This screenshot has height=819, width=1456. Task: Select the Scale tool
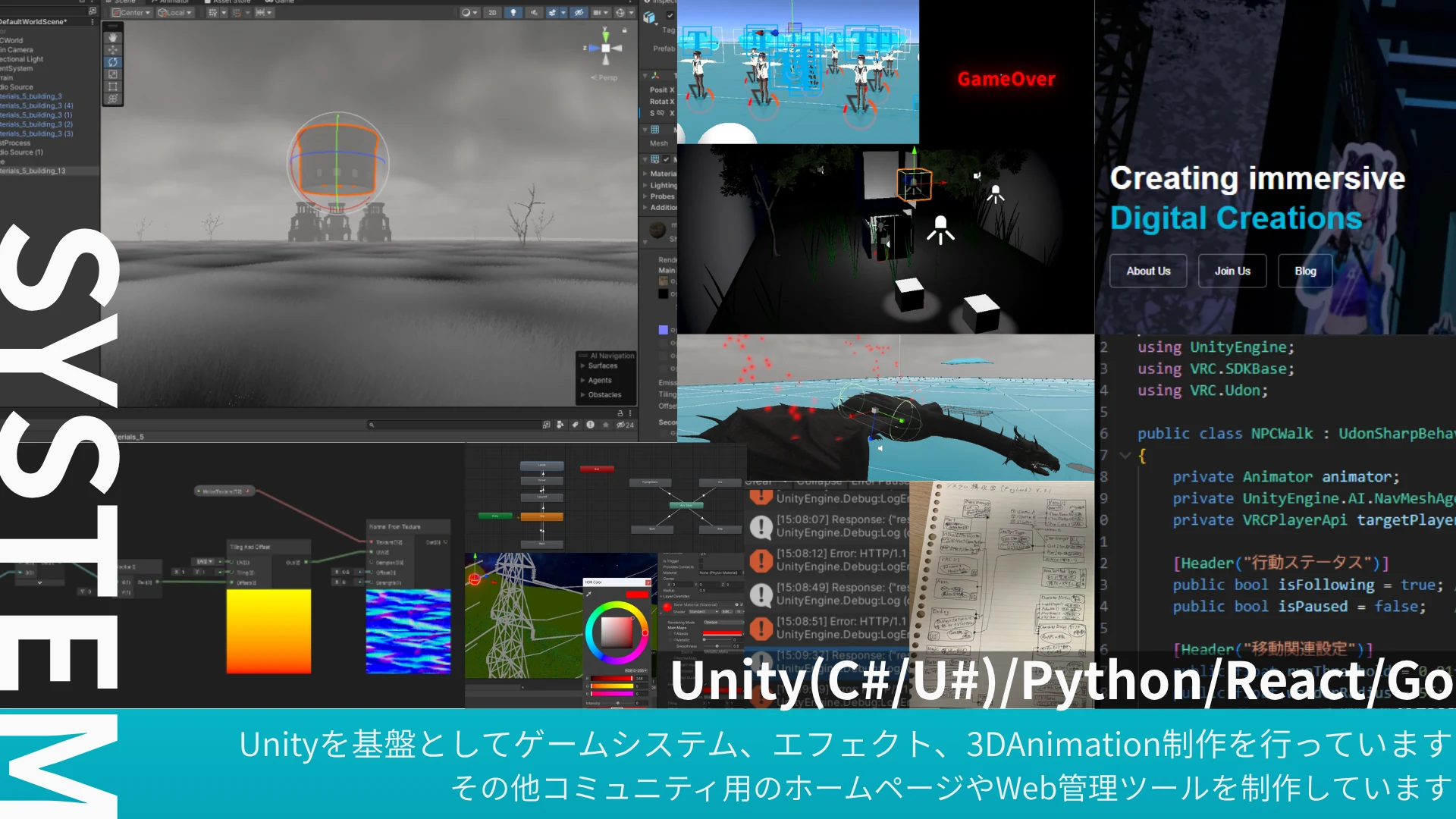113,74
